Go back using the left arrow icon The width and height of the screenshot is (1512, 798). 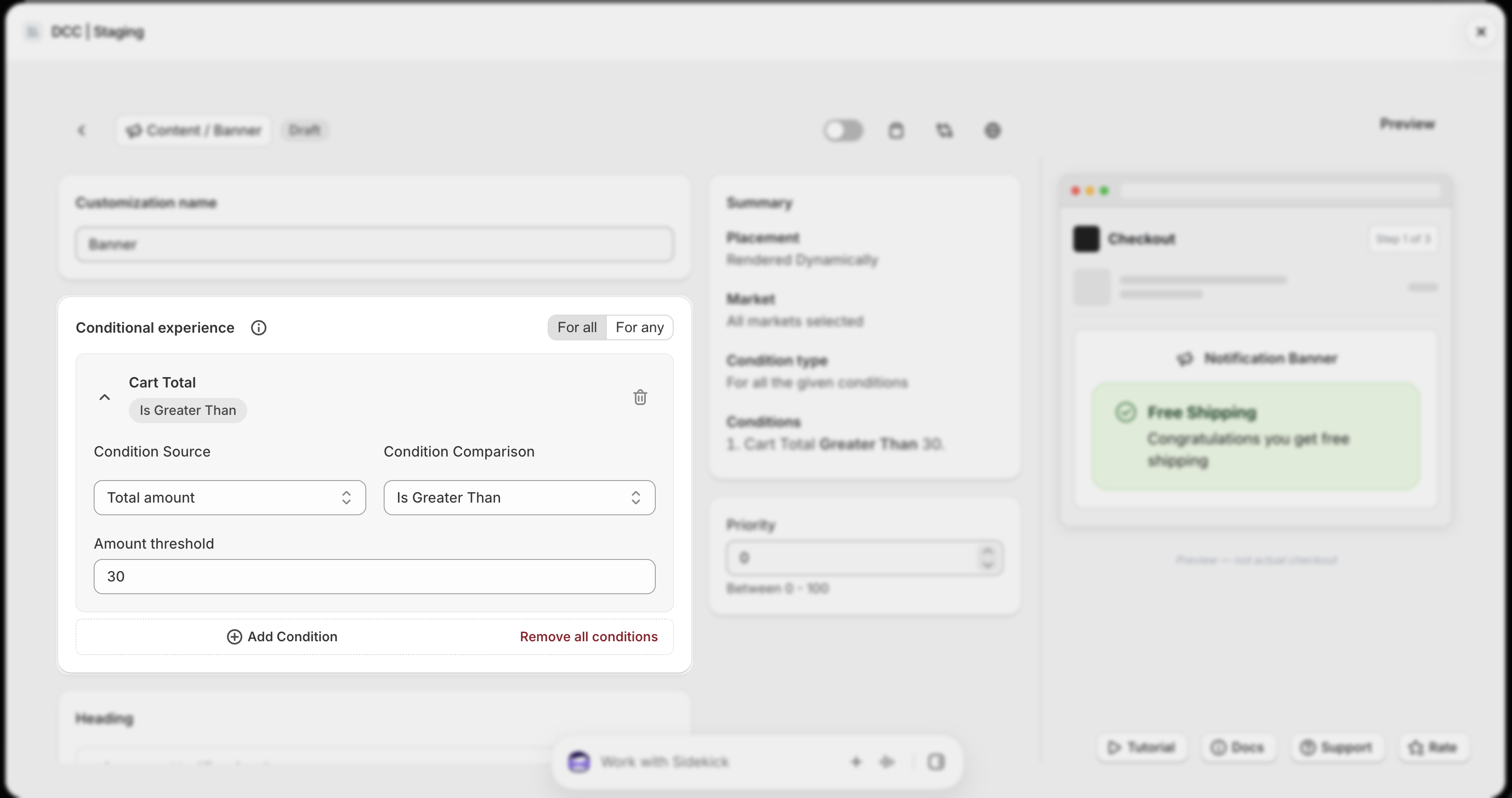click(82, 130)
